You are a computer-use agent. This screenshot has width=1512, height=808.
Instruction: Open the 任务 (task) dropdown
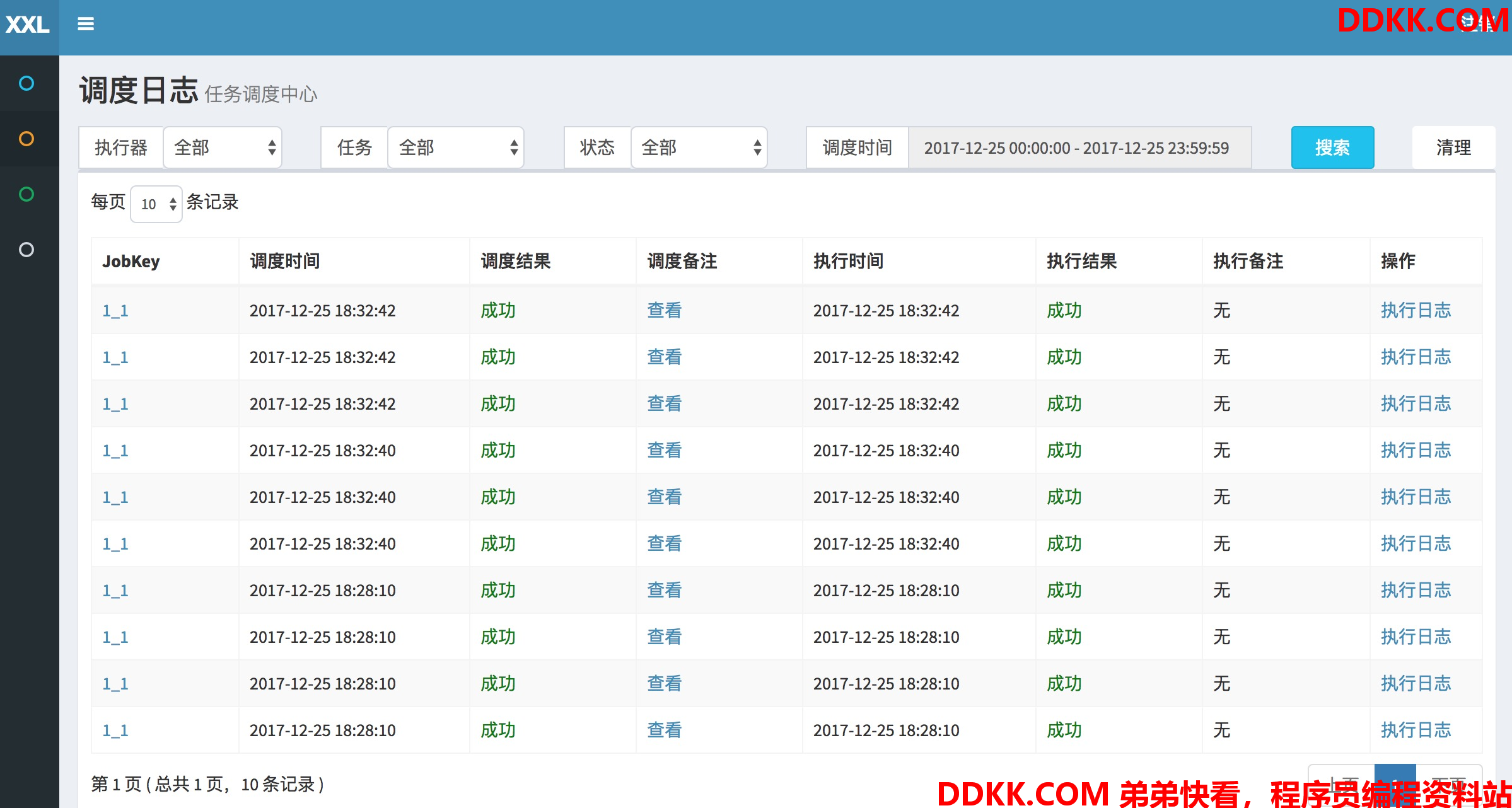[455, 147]
